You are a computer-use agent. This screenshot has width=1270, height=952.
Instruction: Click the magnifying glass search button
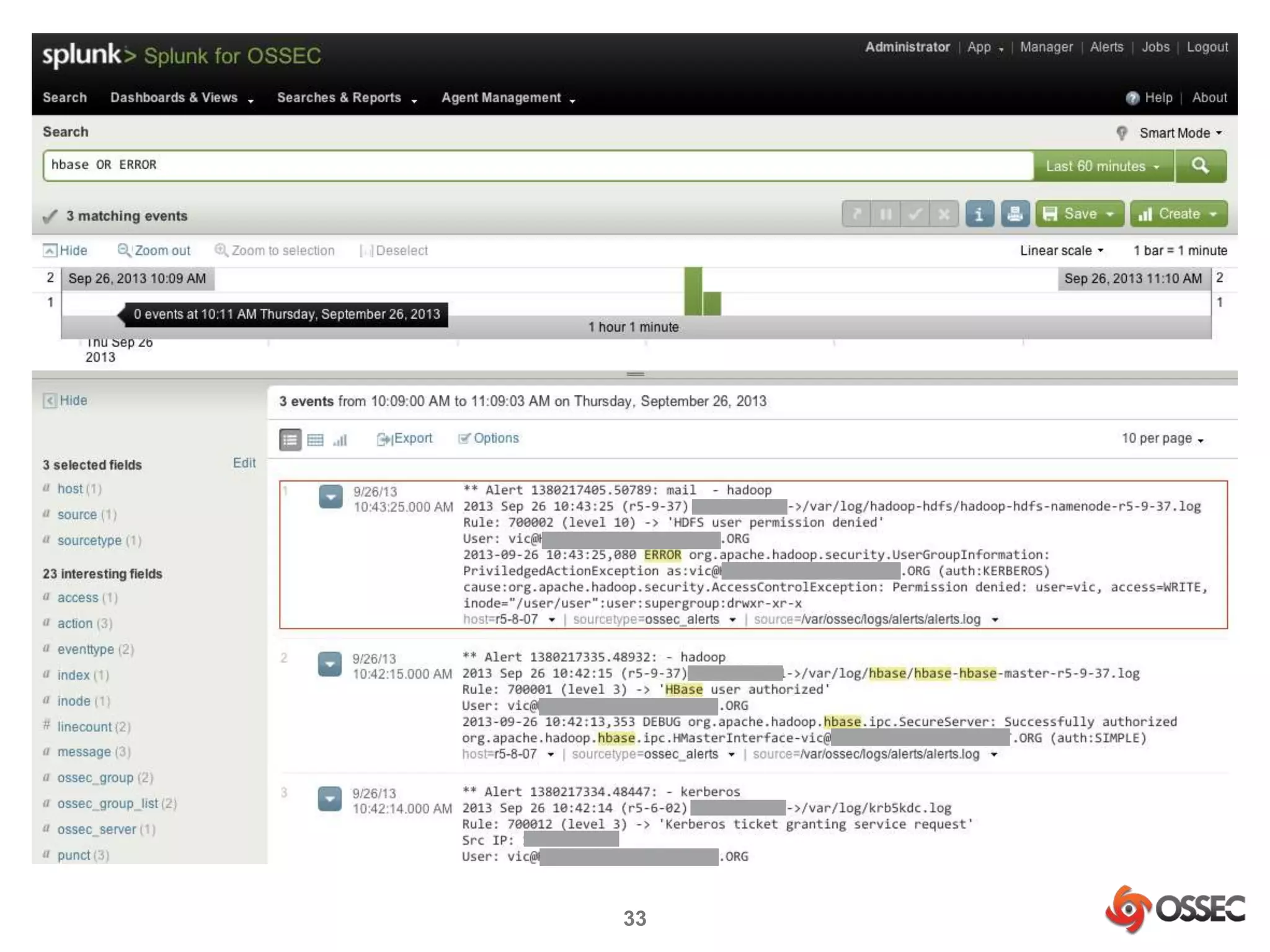[1200, 165]
